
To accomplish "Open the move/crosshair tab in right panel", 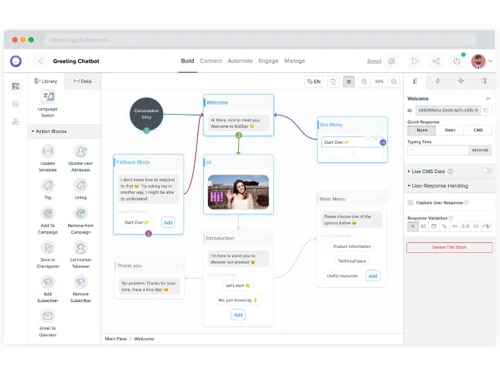I will (x=461, y=81).
